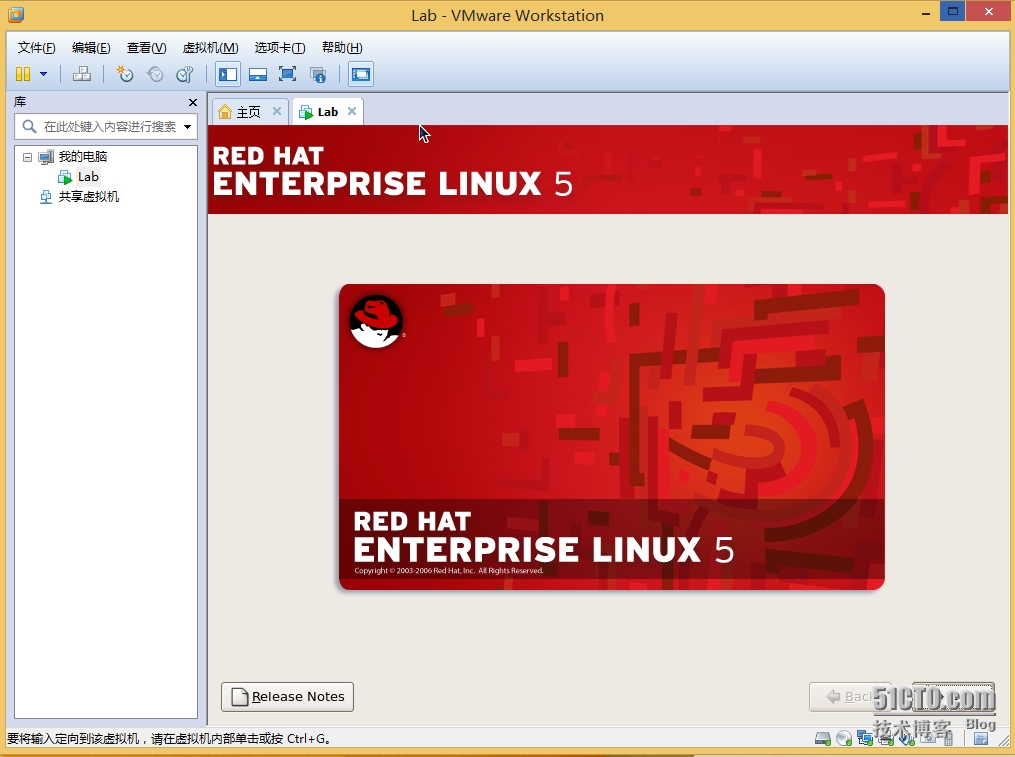
Task: Open the 文件(F) menu
Action: 36,47
